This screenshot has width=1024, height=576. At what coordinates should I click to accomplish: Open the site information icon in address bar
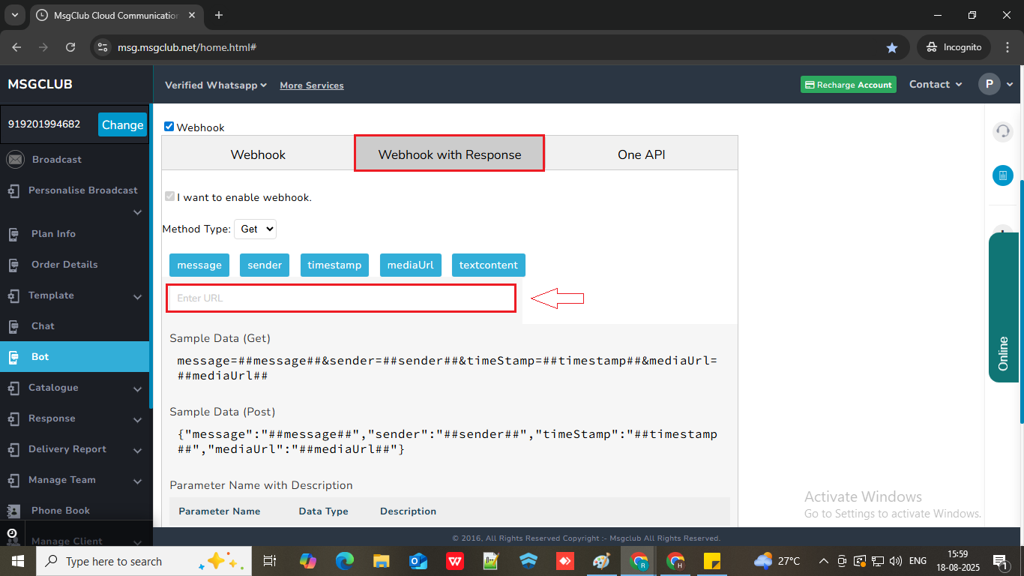[103, 47]
